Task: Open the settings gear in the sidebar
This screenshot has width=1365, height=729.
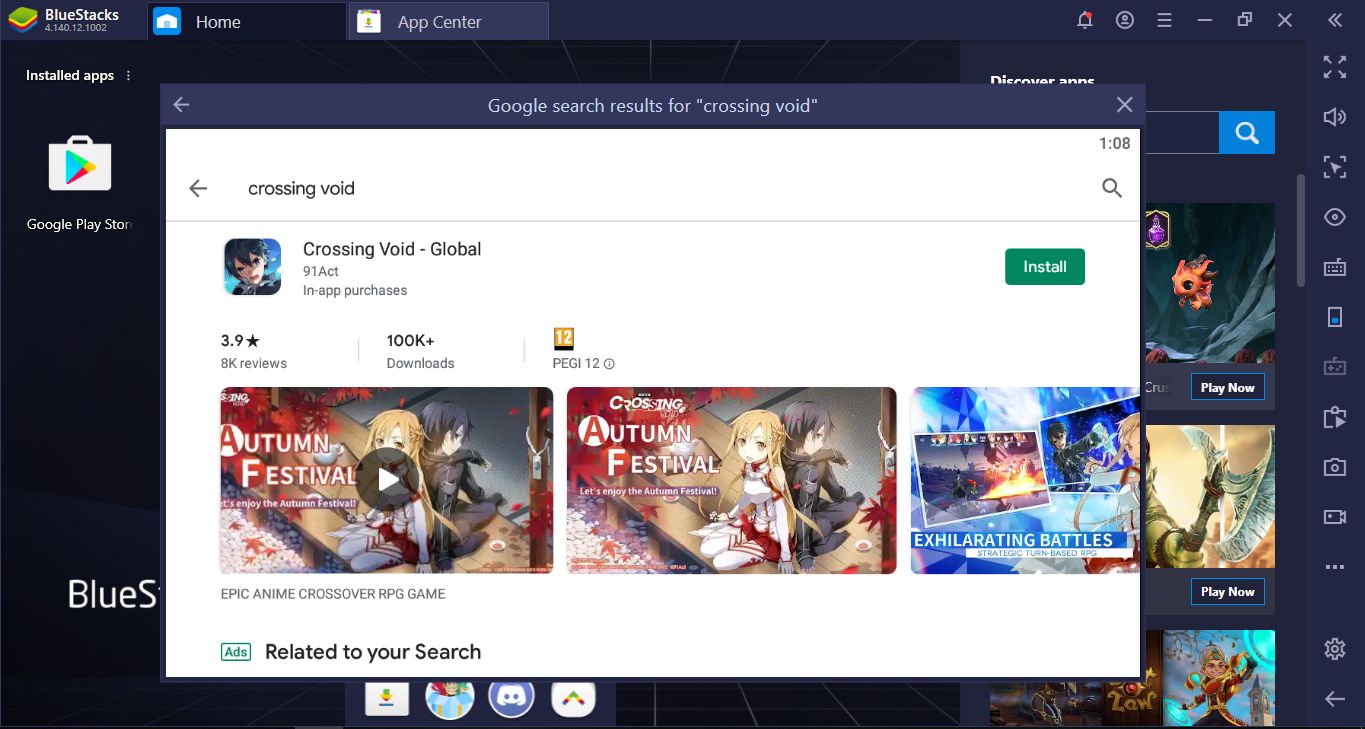Action: click(x=1335, y=649)
